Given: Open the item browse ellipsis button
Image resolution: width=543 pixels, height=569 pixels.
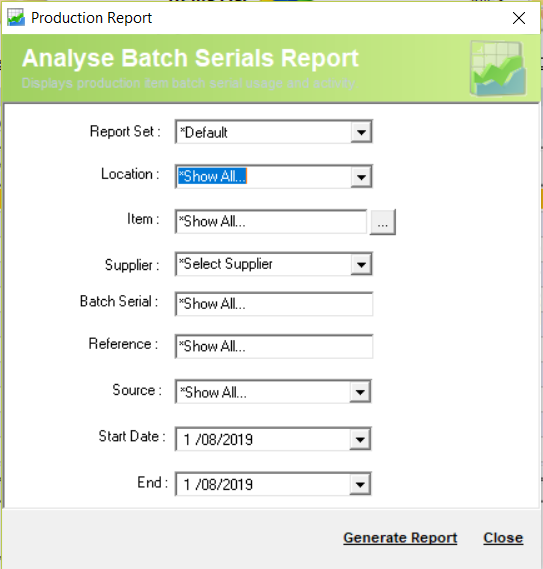Looking at the screenshot, I should tap(383, 222).
